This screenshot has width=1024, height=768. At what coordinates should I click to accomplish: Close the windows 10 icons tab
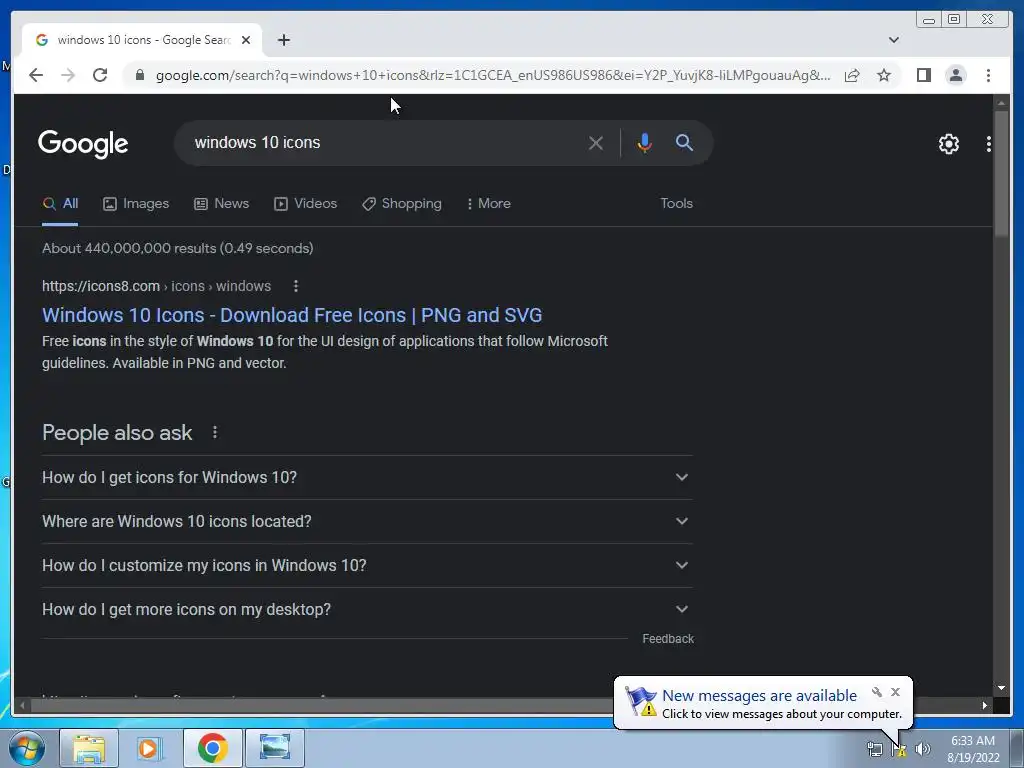click(x=246, y=40)
